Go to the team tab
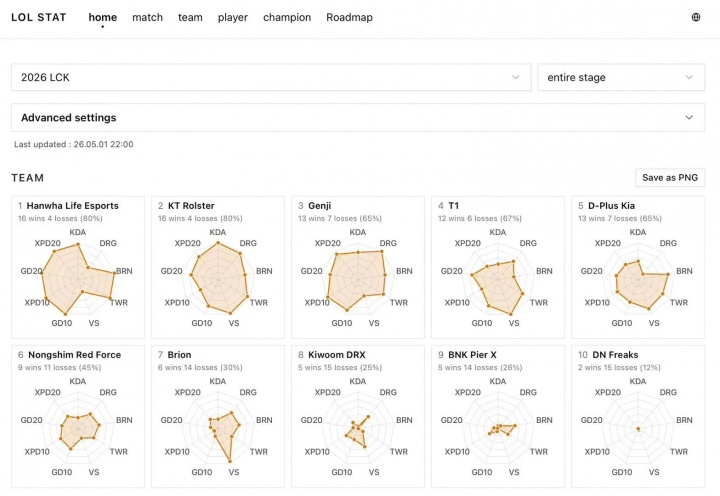Screen dimensions: 720x496 click(x=190, y=17)
